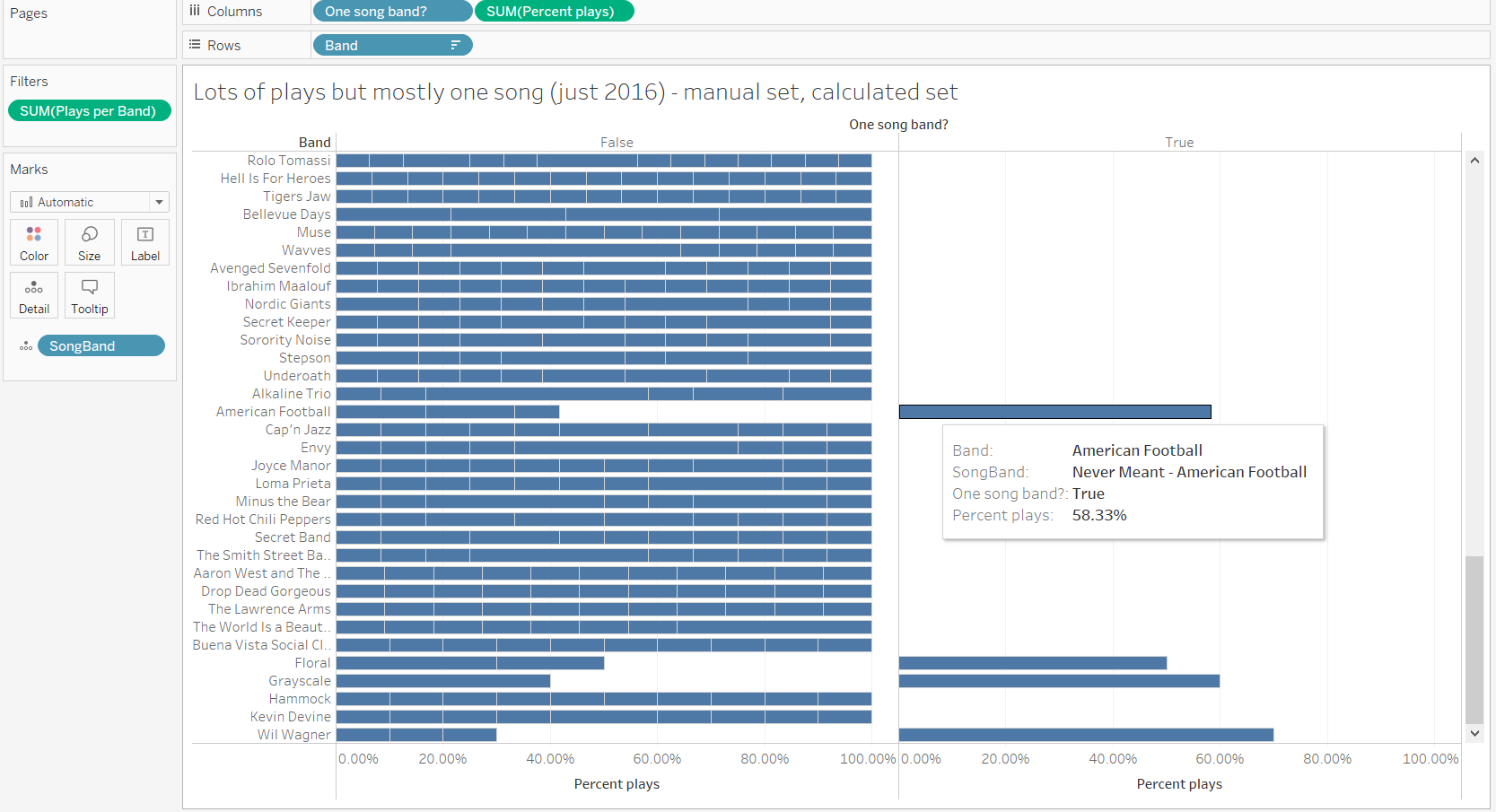Click the True column header
Viewport: 1496px width, 812px height.
point(1179,142)
